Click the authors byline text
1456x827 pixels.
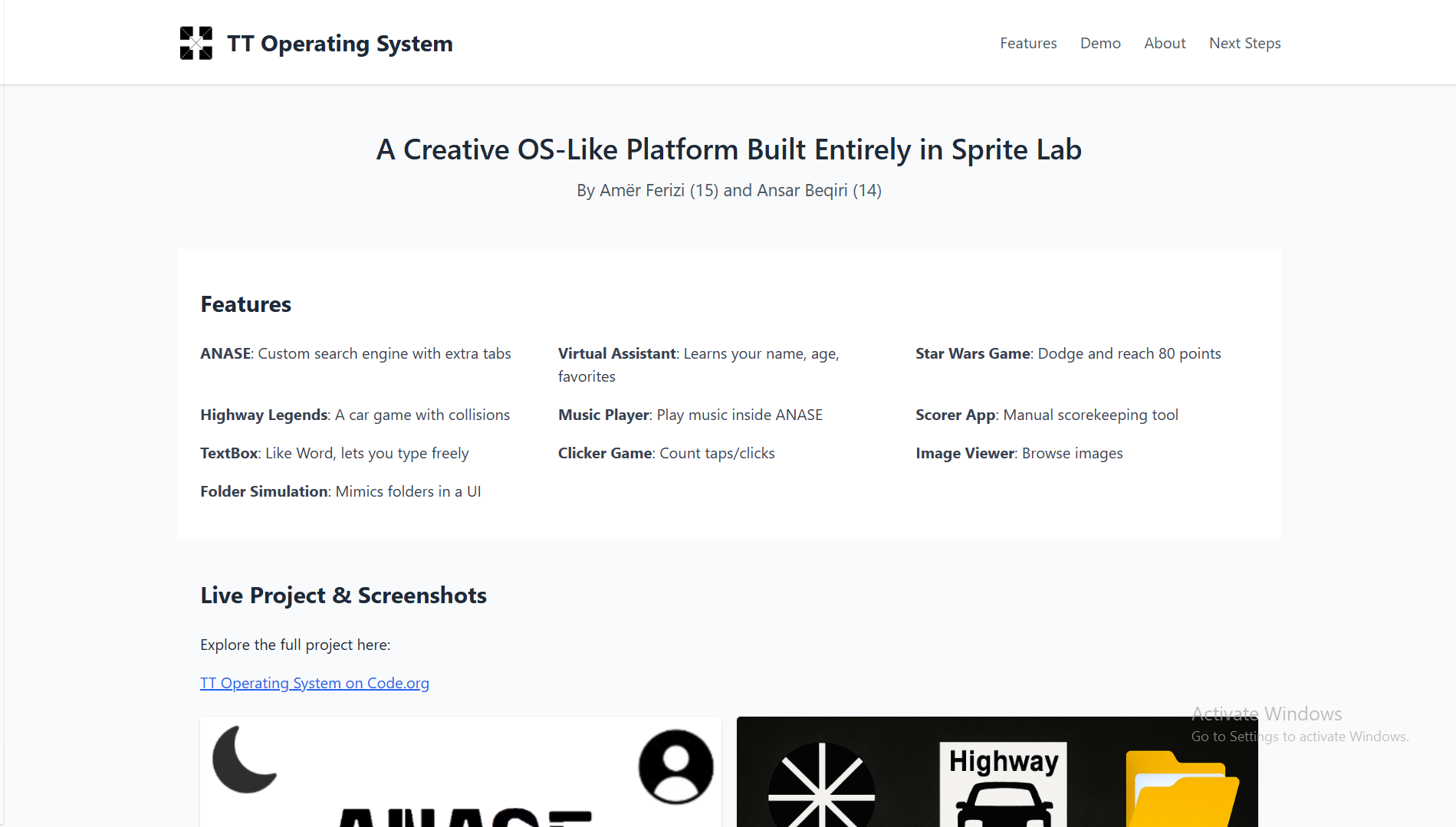(729, 190)
